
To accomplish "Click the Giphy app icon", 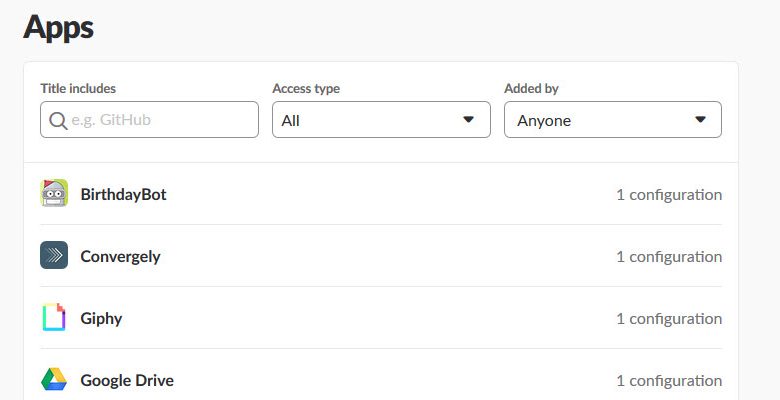I will (54, 318).
